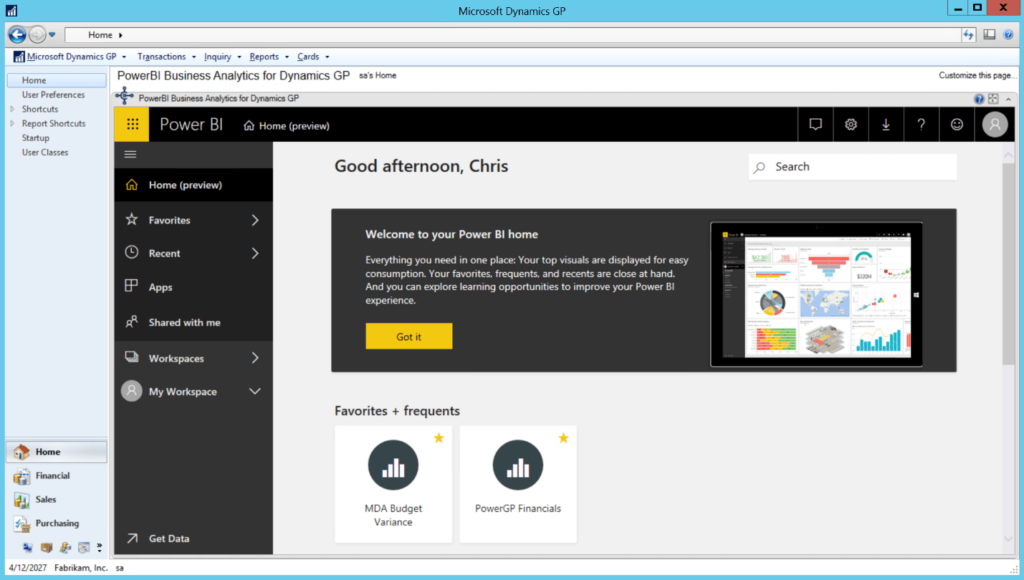Click the Home address breadcrumb bar
Viewport: 1024px width, 580px height.
513,35
